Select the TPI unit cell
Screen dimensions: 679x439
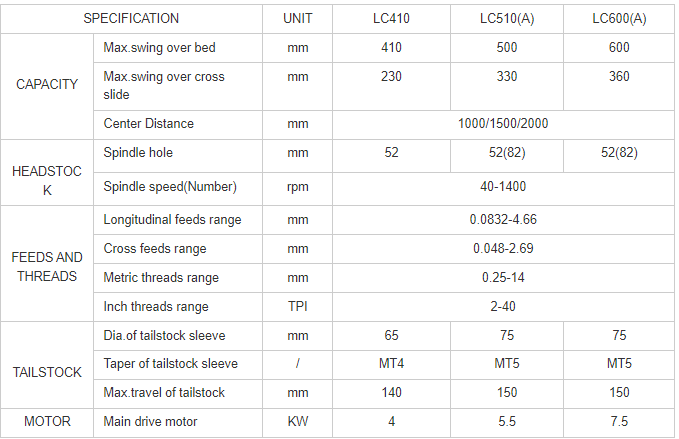297,307
